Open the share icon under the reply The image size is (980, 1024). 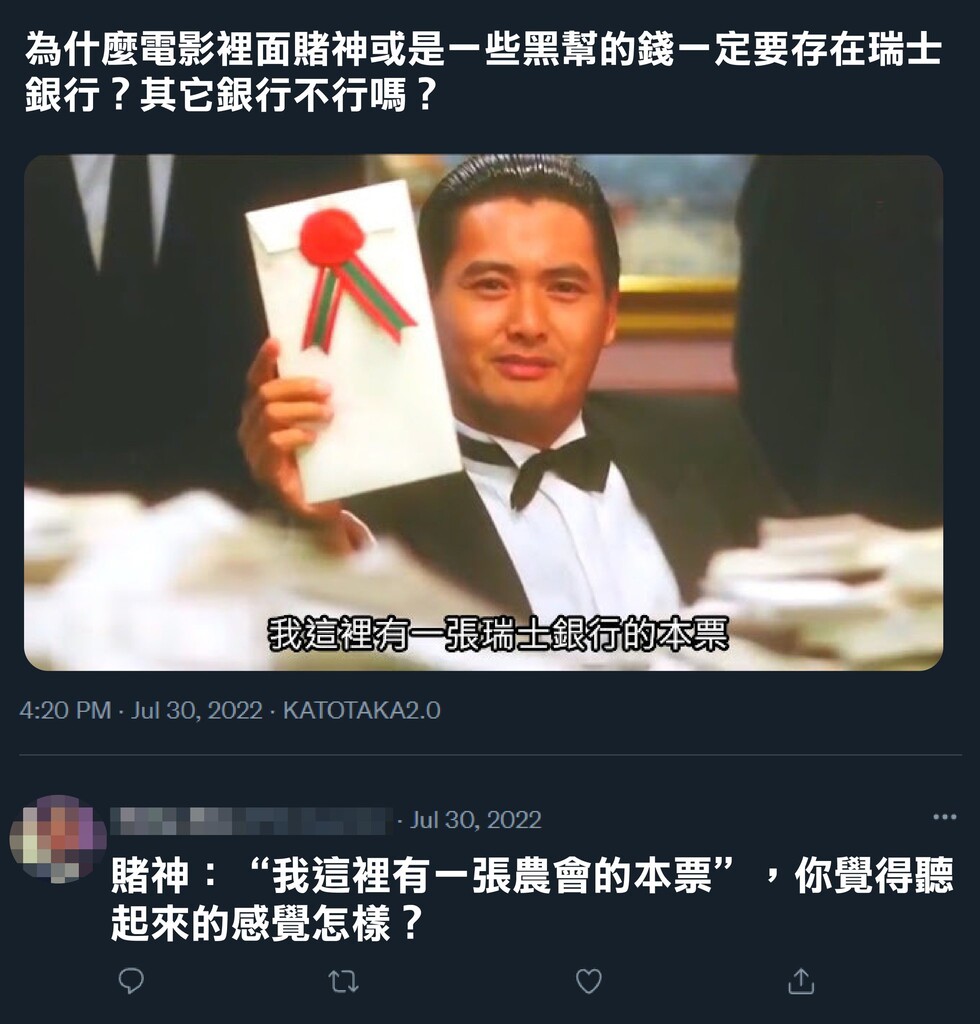pos(801,980)
